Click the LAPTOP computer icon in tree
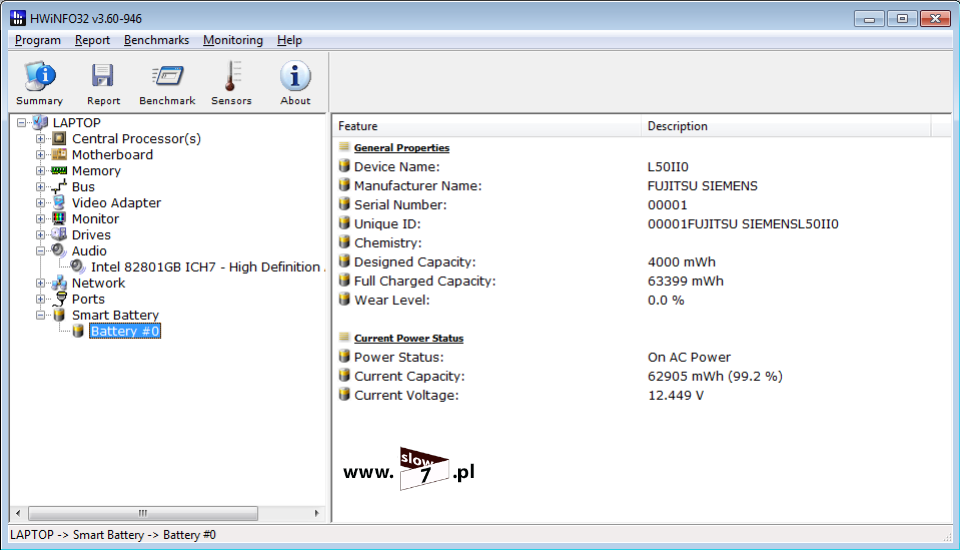 pyautogui.click(x=40, y=122)
